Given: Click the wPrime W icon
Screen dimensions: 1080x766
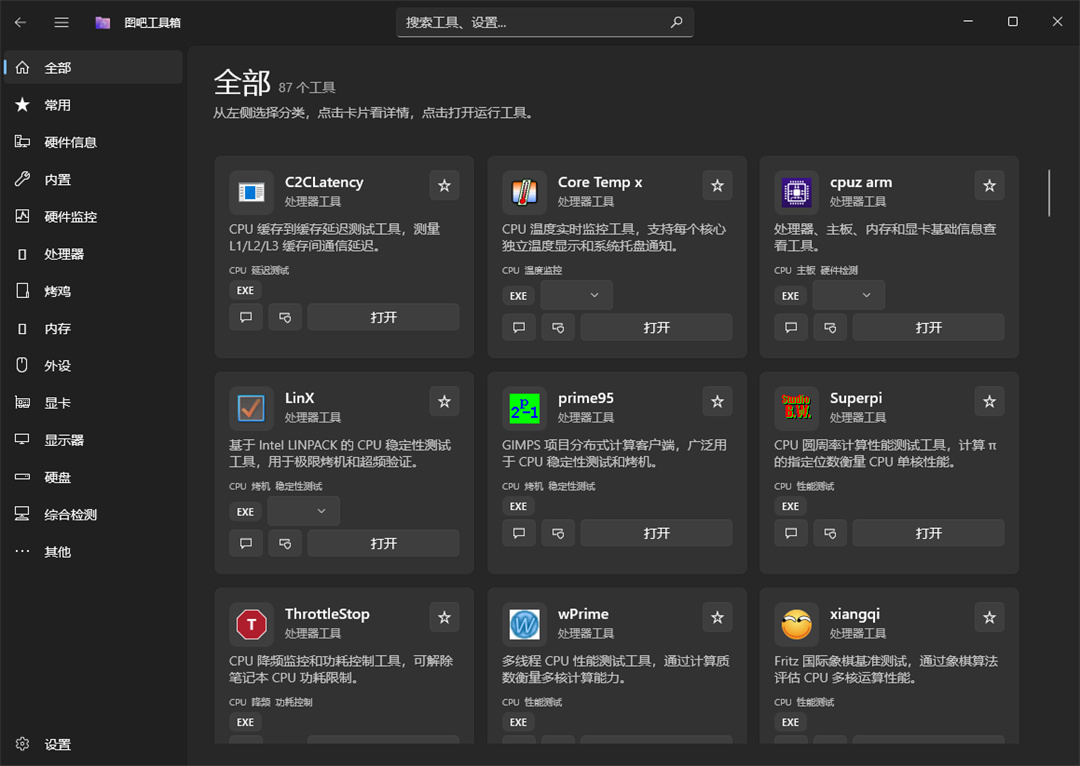Looking at the screenshot, I should pyautogui.click(x=524, y=624).
